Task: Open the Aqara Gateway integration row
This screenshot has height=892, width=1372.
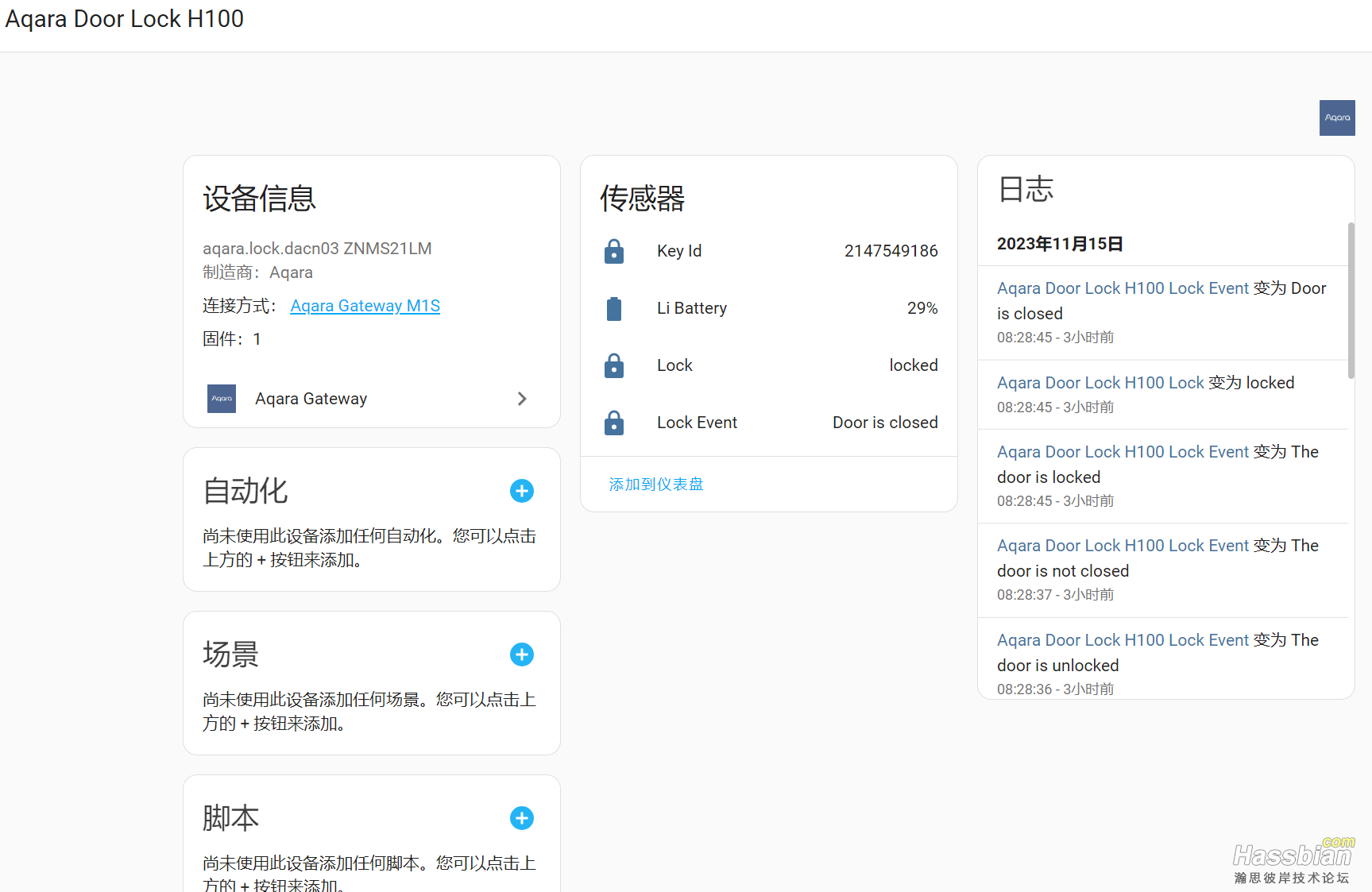Action: pos(371,399)
